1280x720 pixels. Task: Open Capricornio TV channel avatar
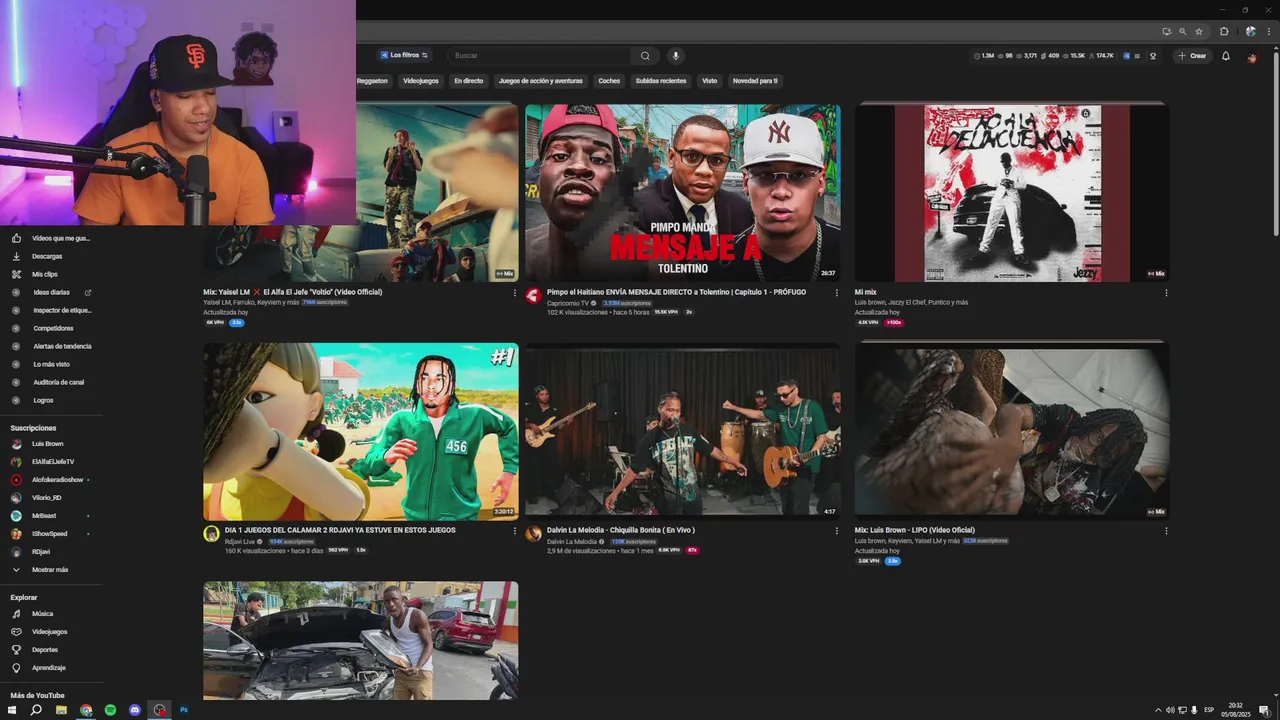click(x=533, y=295)
